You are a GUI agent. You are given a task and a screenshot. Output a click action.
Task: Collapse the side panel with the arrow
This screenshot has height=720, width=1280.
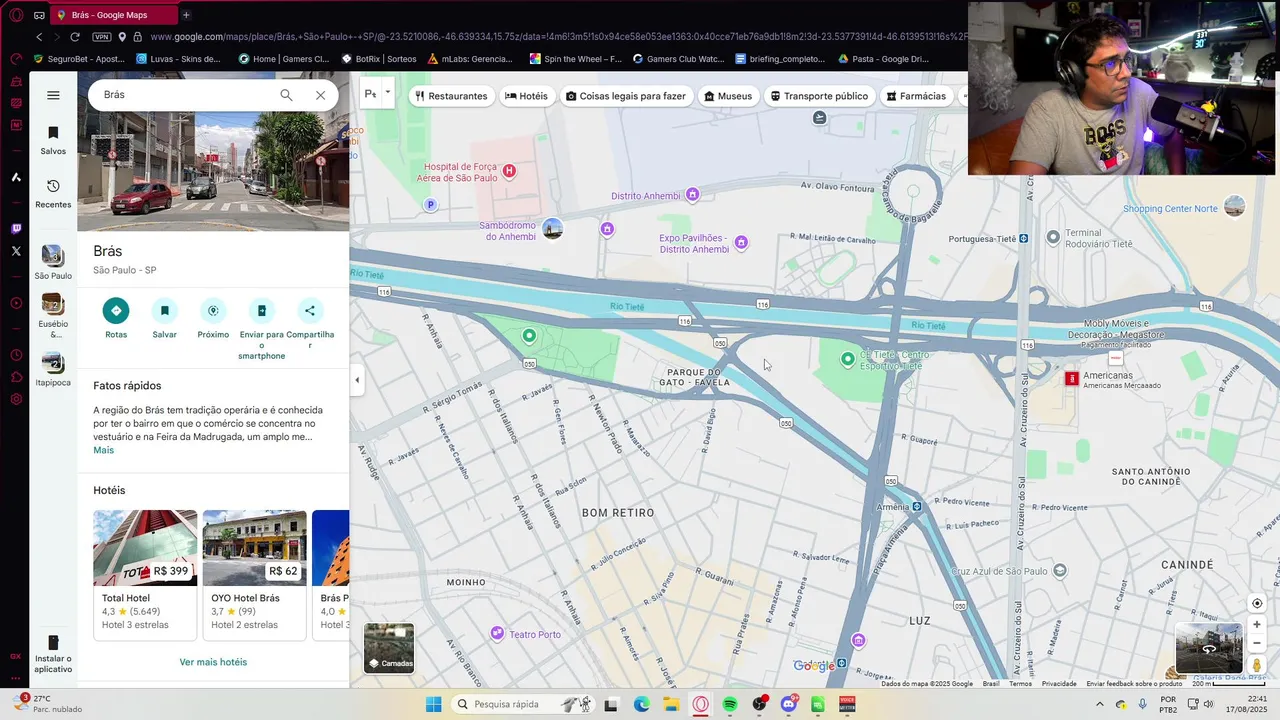357,380
